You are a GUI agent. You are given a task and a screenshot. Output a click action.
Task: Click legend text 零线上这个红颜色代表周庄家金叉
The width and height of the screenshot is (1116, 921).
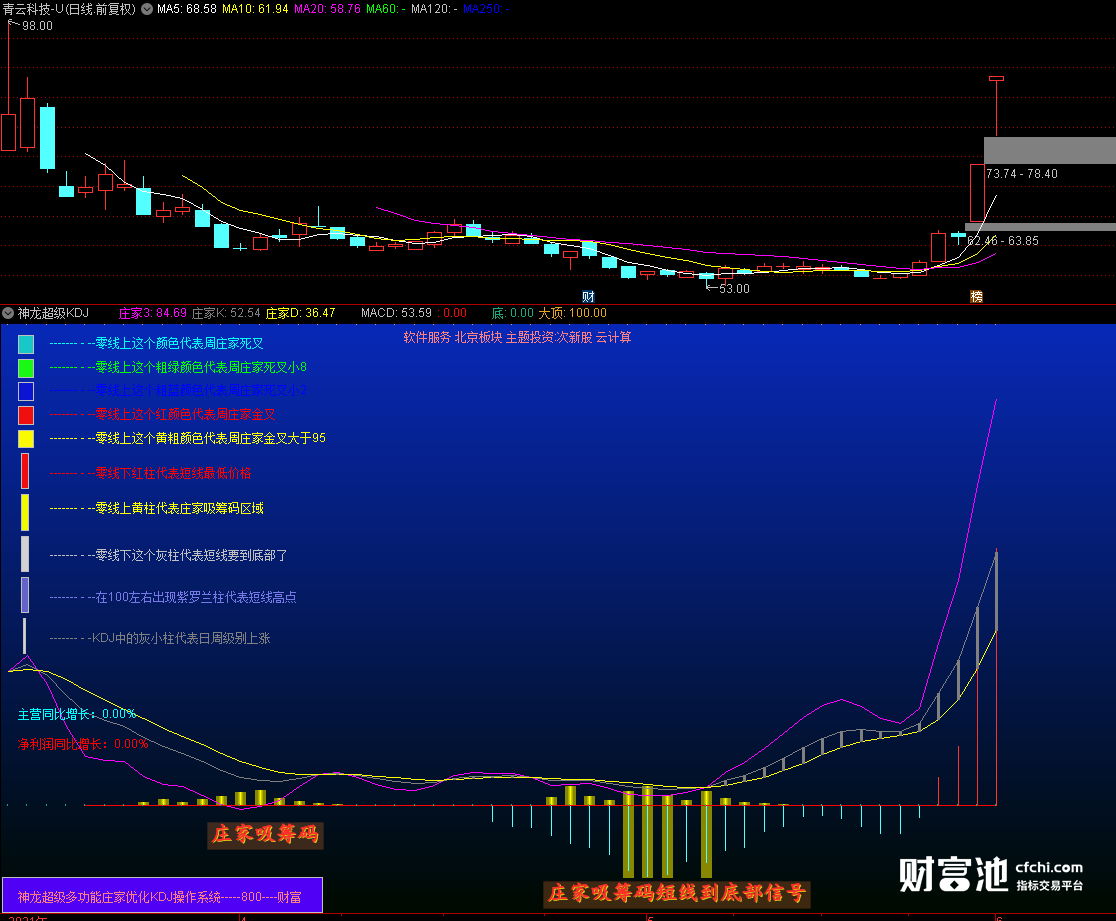[185, 414]
